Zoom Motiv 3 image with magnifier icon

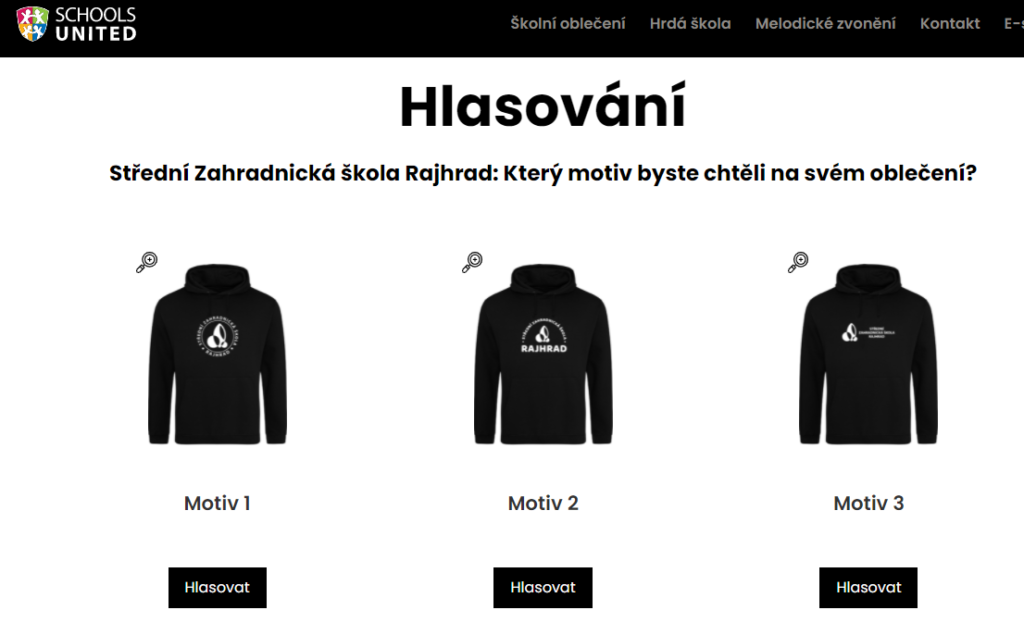click(x=798, y=262)
